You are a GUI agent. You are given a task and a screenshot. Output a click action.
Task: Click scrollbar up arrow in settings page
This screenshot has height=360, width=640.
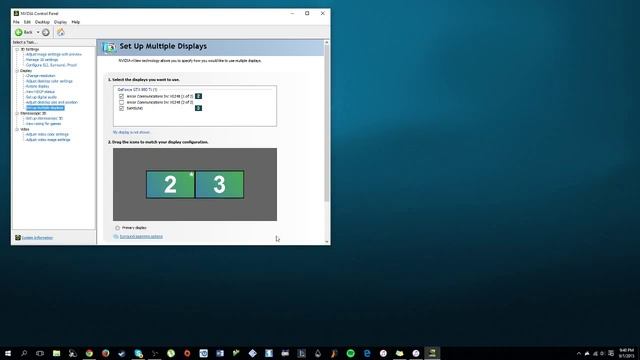tap(327, 42)
